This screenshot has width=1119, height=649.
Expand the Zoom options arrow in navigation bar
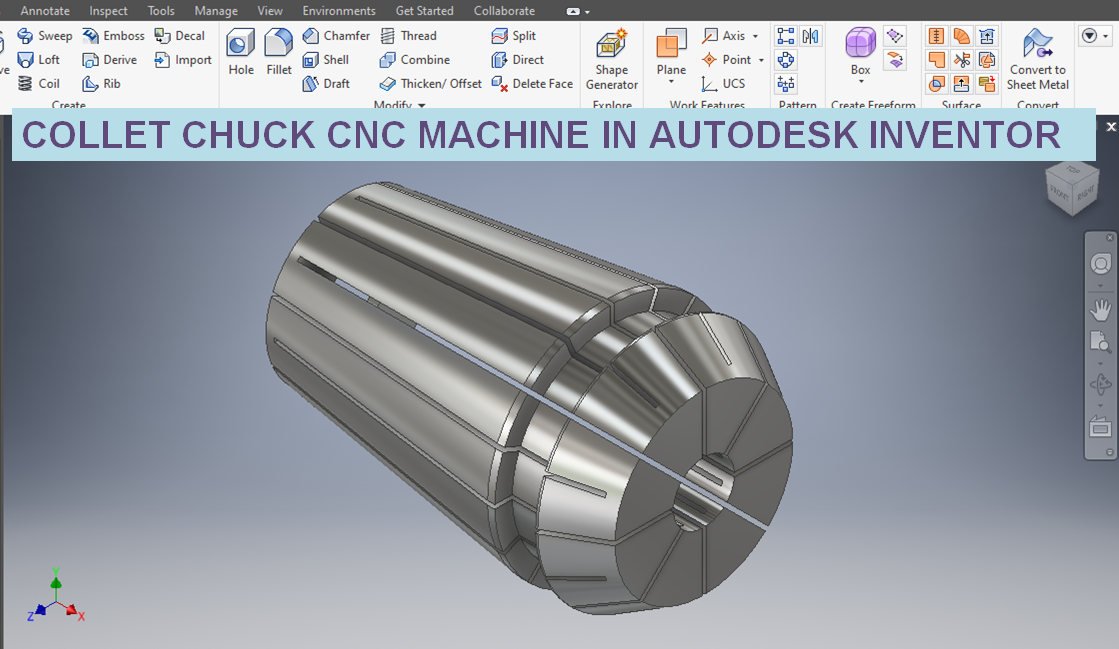point(1100,363)
